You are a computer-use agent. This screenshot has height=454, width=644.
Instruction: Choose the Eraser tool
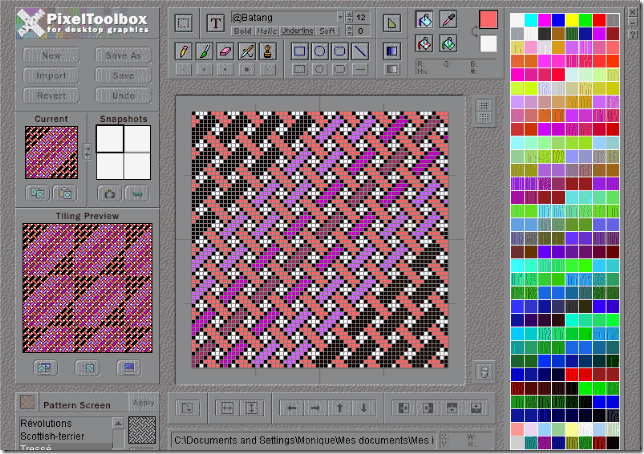(x=222, y=51)
